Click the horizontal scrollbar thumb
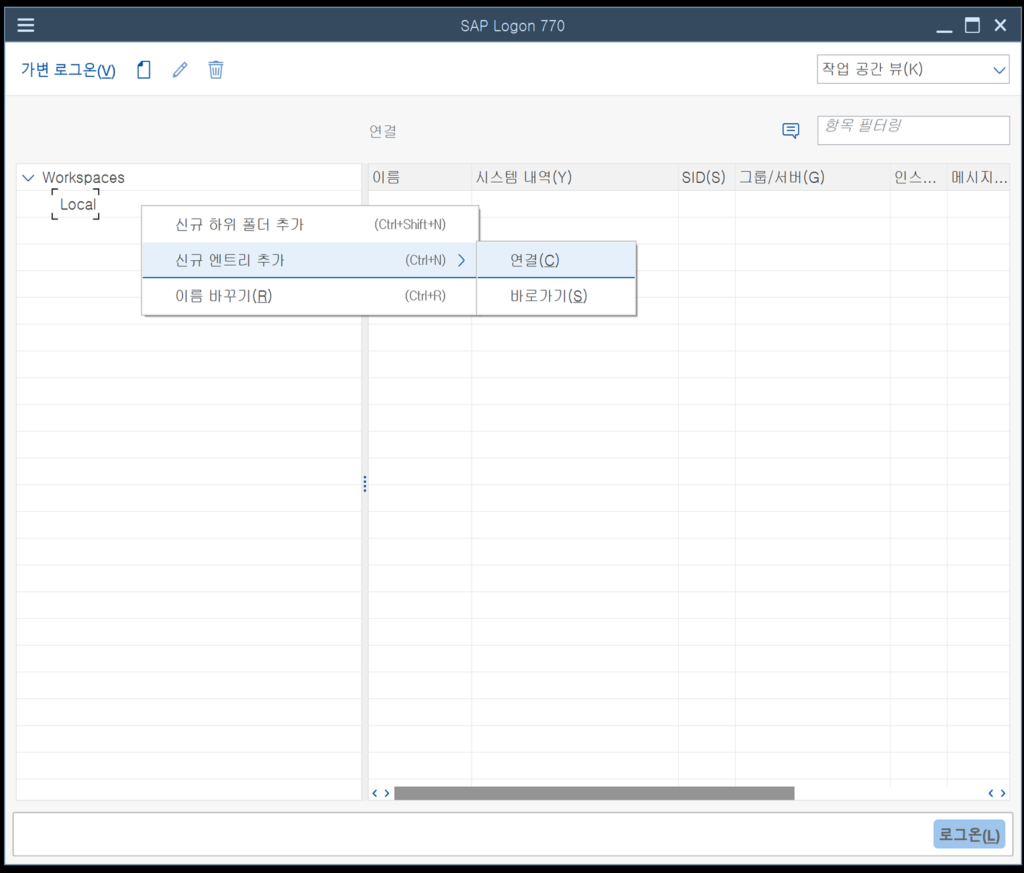Viewport: 1024px width, 873px height. pyautogui.click(x=594, y=793)
